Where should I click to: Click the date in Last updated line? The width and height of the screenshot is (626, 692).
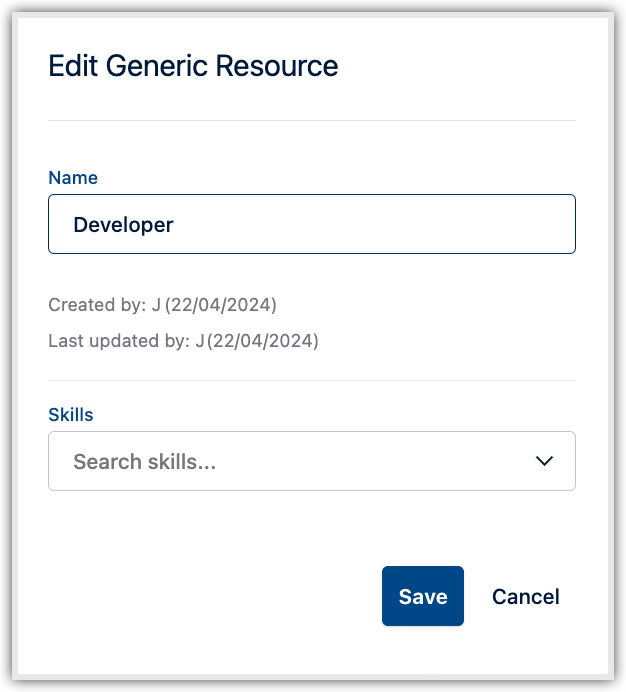[262, 341]
